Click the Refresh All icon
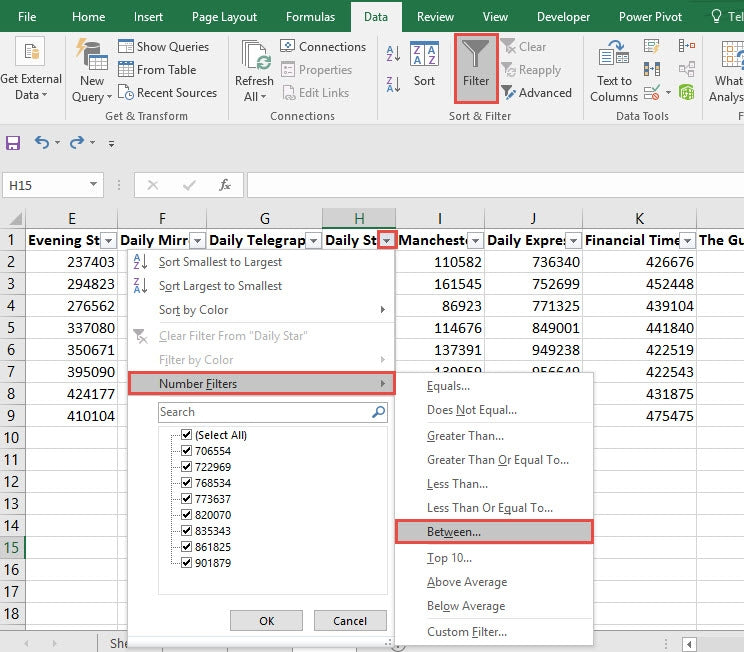744x652 pixels. pyautogui.click(x=256, y=56)
